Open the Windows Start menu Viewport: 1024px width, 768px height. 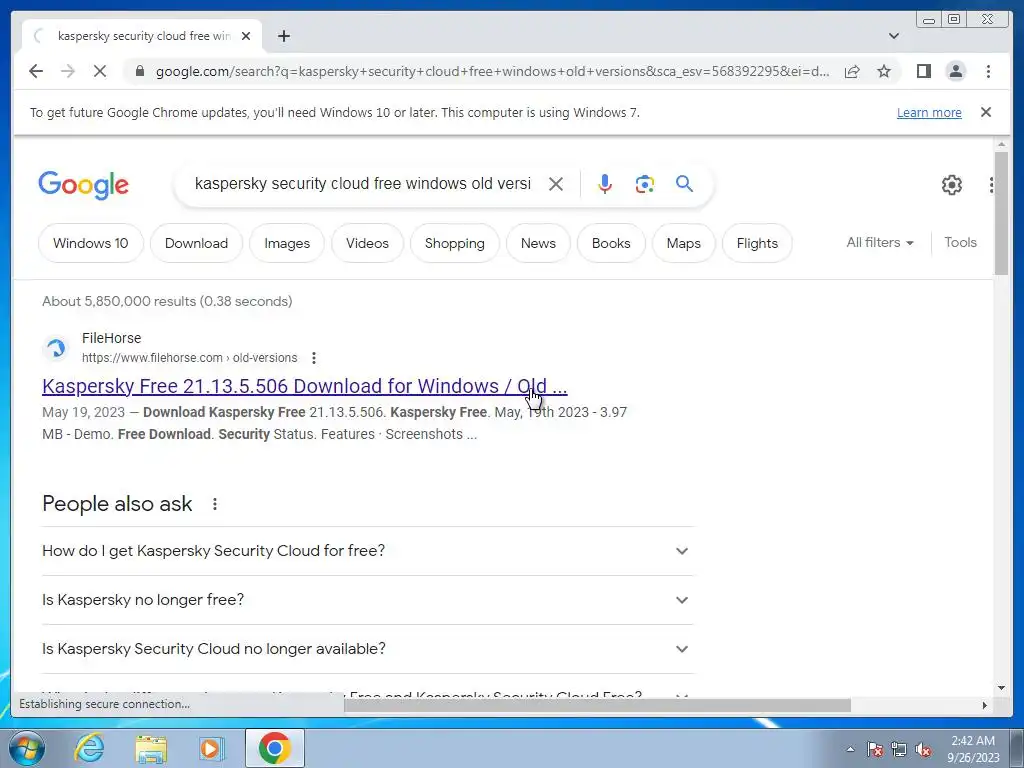26,748
